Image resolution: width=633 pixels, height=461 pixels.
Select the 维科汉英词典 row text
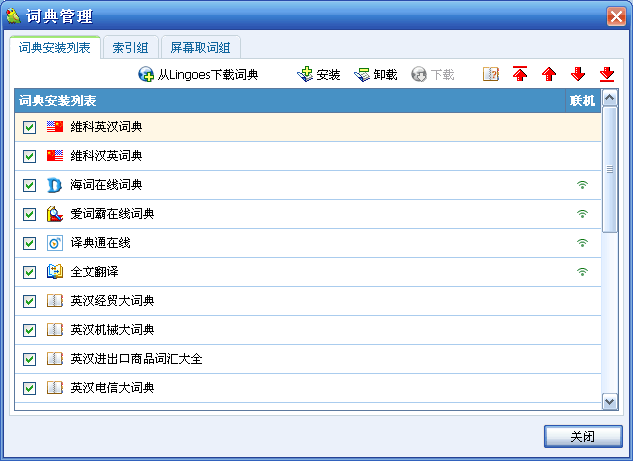point(107,156)
